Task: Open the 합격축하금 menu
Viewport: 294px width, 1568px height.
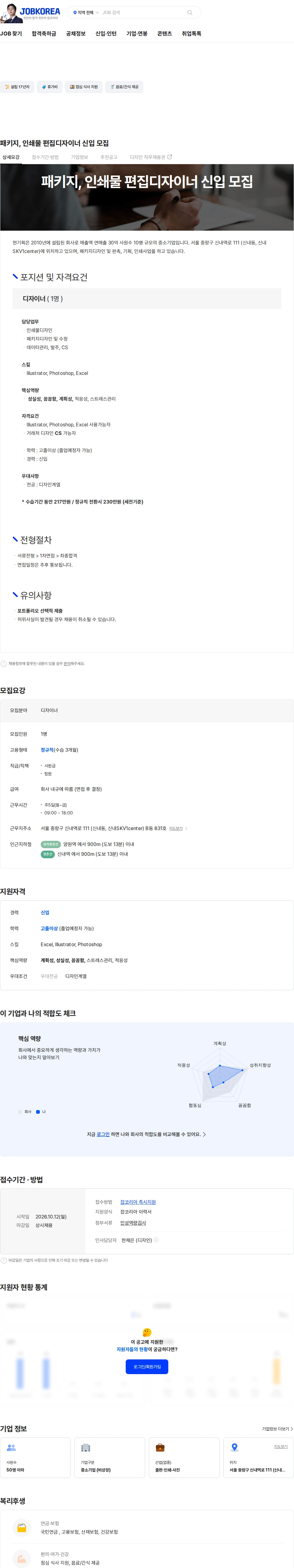Action: coord(44,33)
